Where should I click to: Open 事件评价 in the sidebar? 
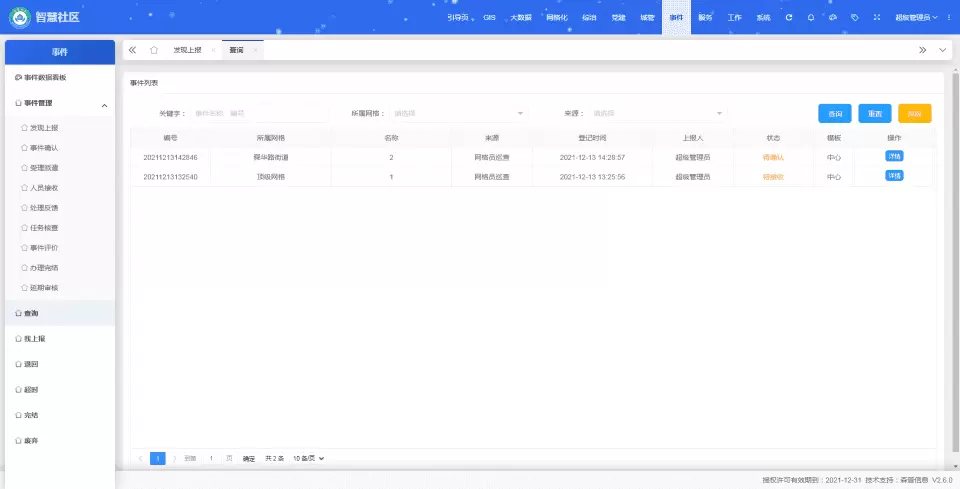59,248
